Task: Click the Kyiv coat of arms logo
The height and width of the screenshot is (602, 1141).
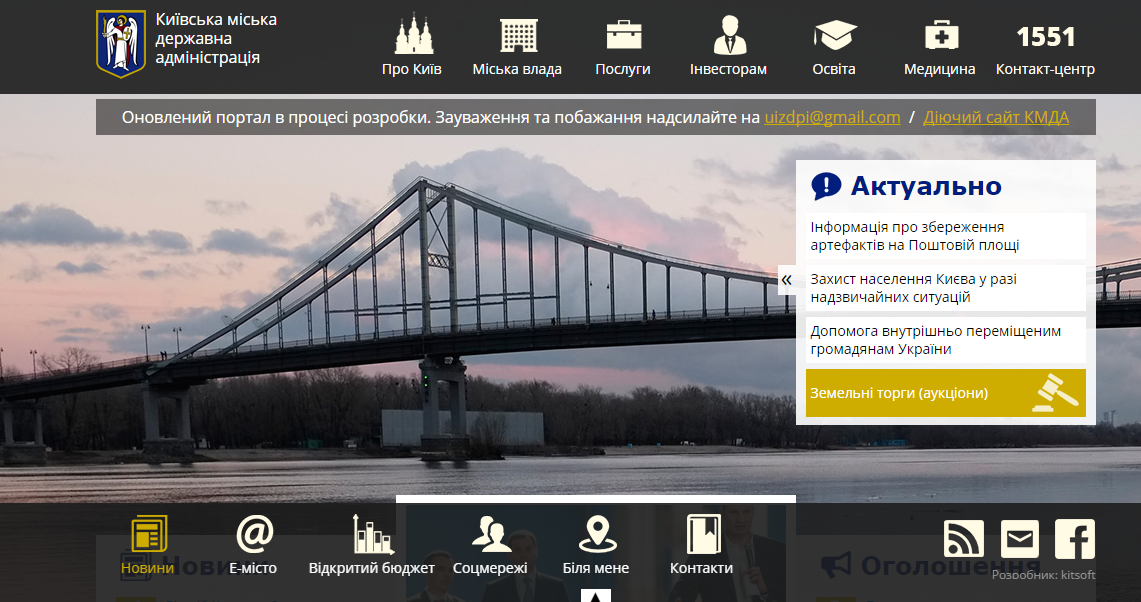Action: tap(120, 44)
